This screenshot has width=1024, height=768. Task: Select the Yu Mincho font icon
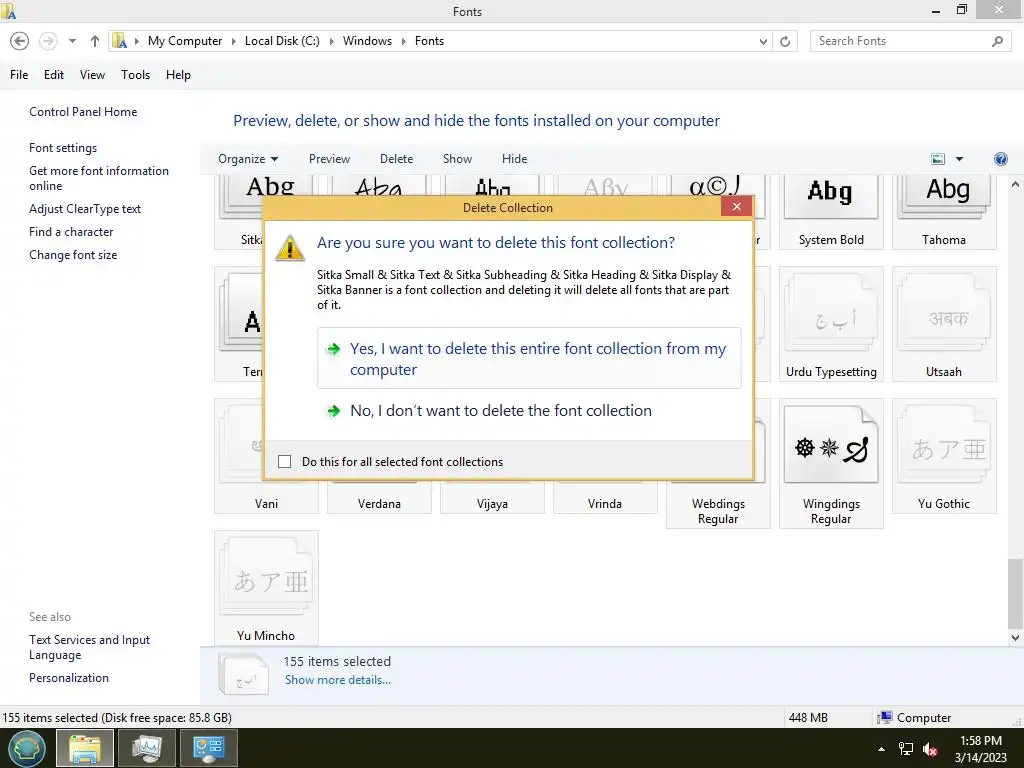click(266, 577)
